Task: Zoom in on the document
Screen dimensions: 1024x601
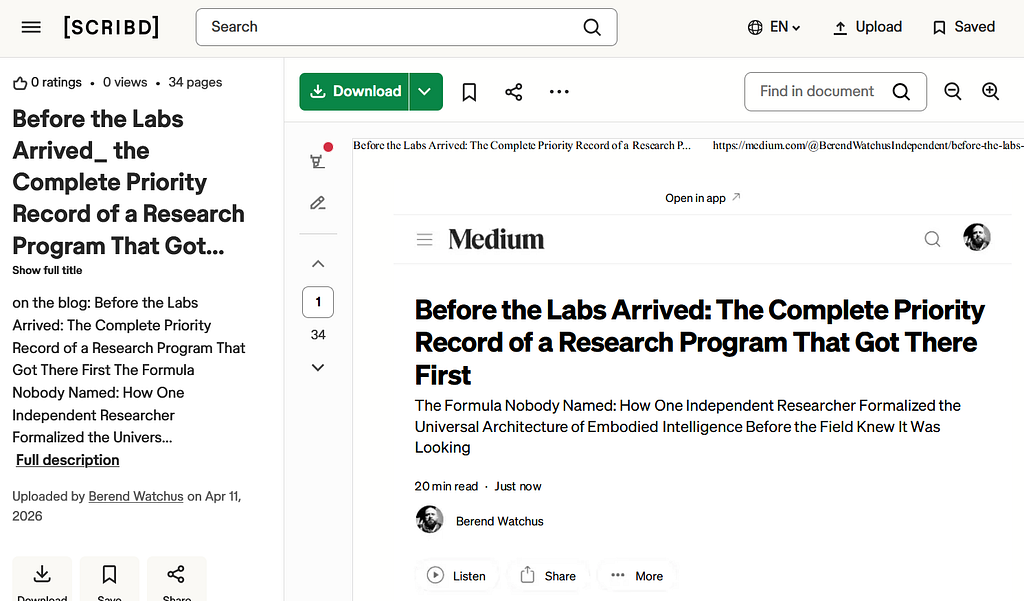Action: [x=991, y=91]
